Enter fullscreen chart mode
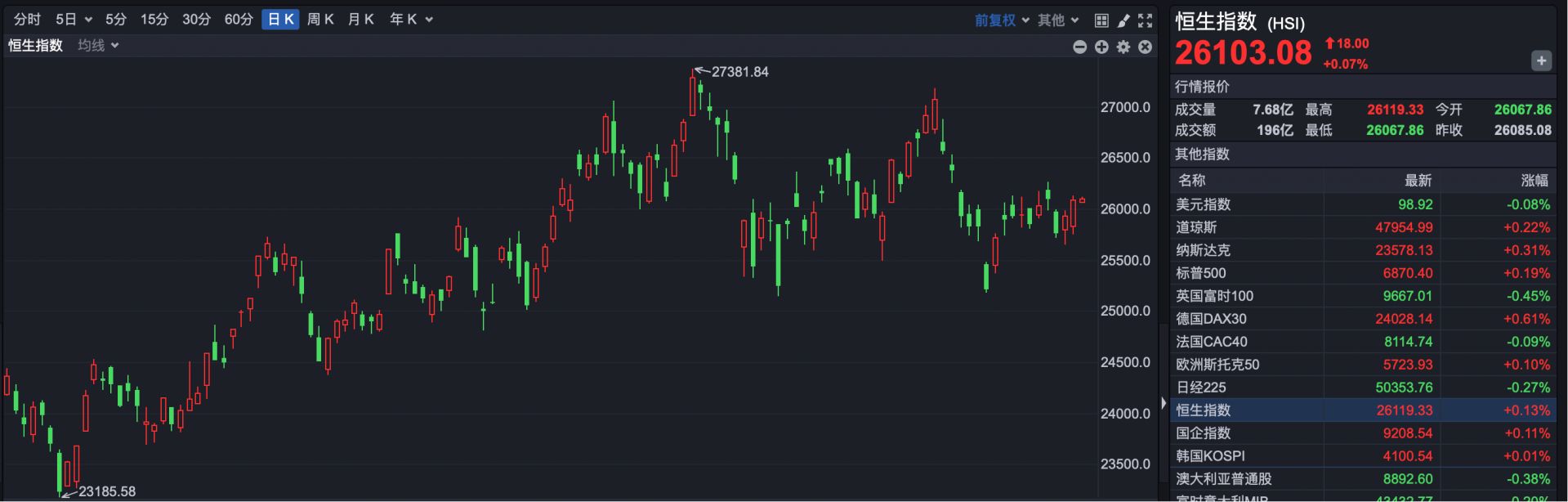Image resolution: width=1568 pixels, height=502 pixels. pyautogui.click(x=1146, y=20)
